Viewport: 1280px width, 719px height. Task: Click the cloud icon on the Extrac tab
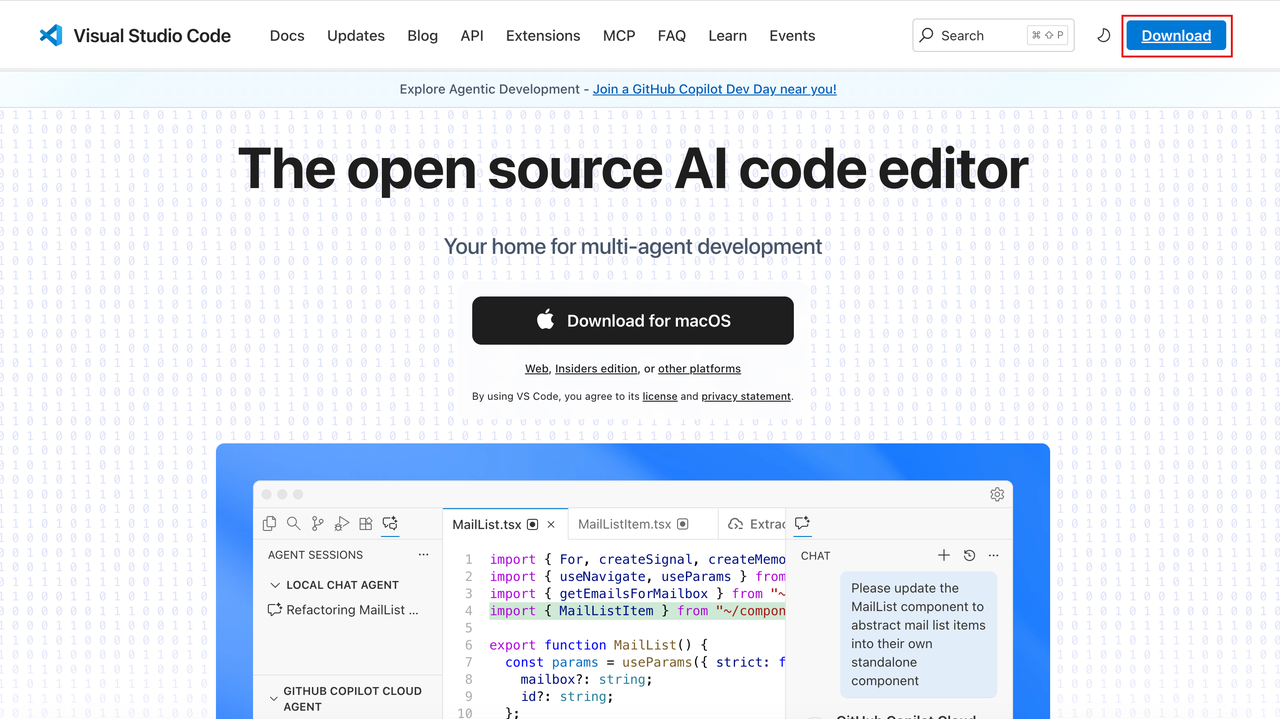pyautogui.click(x=735, y=524)
